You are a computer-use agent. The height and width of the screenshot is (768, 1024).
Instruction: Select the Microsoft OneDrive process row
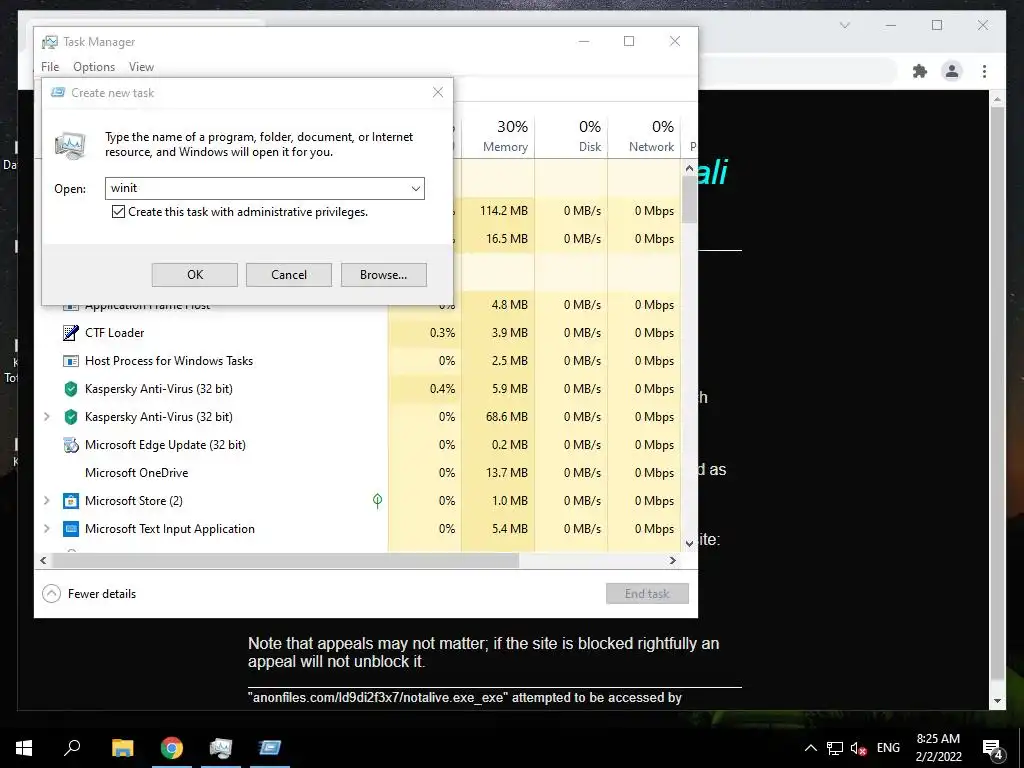pyautogui.click(x=357, y=473)
